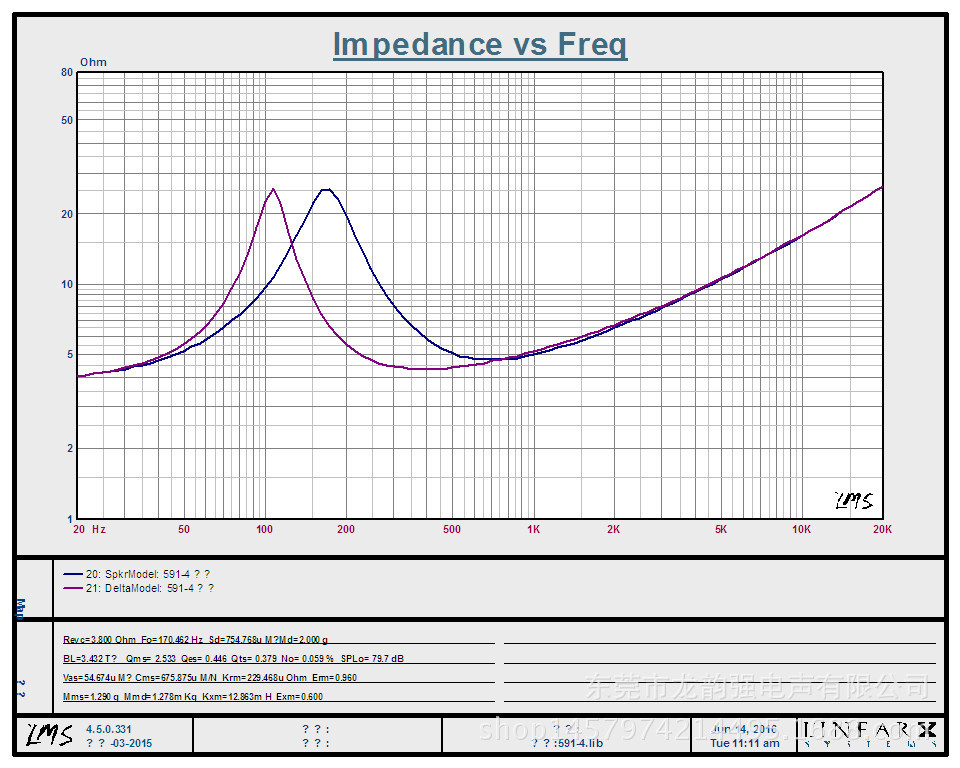Screen dimensions: 960x768
Task: Click the y-axis '20' Ohm label
Action: [67, 214]
